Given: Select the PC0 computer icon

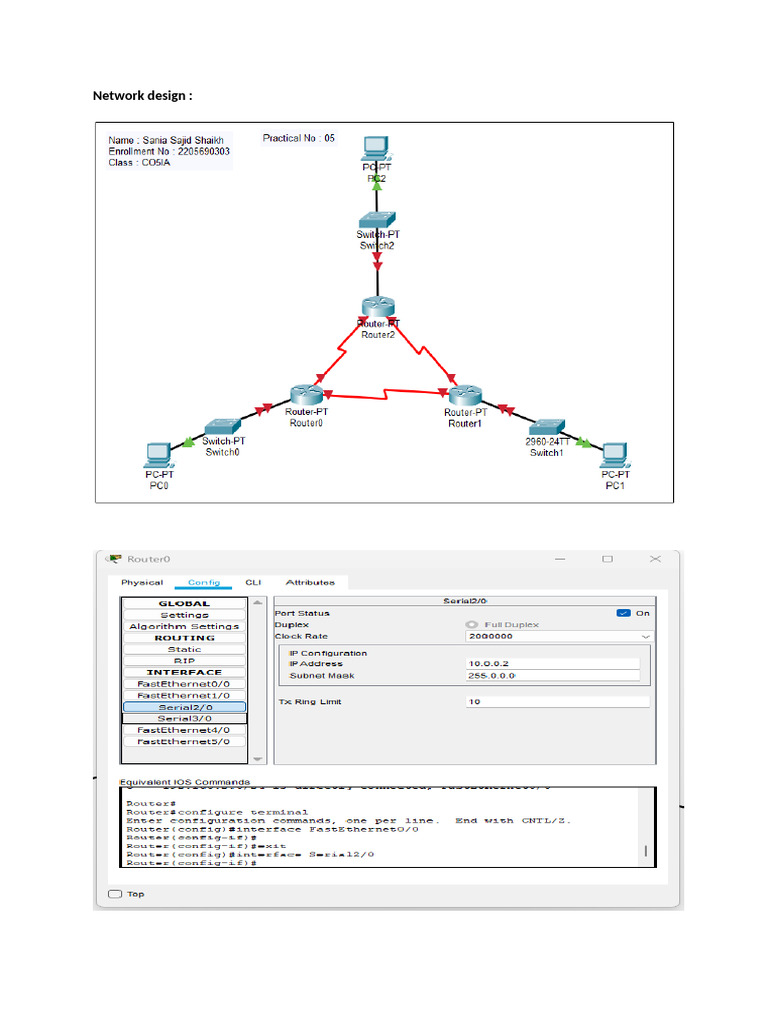Looking at the screenshot, I should pos(158,456).
